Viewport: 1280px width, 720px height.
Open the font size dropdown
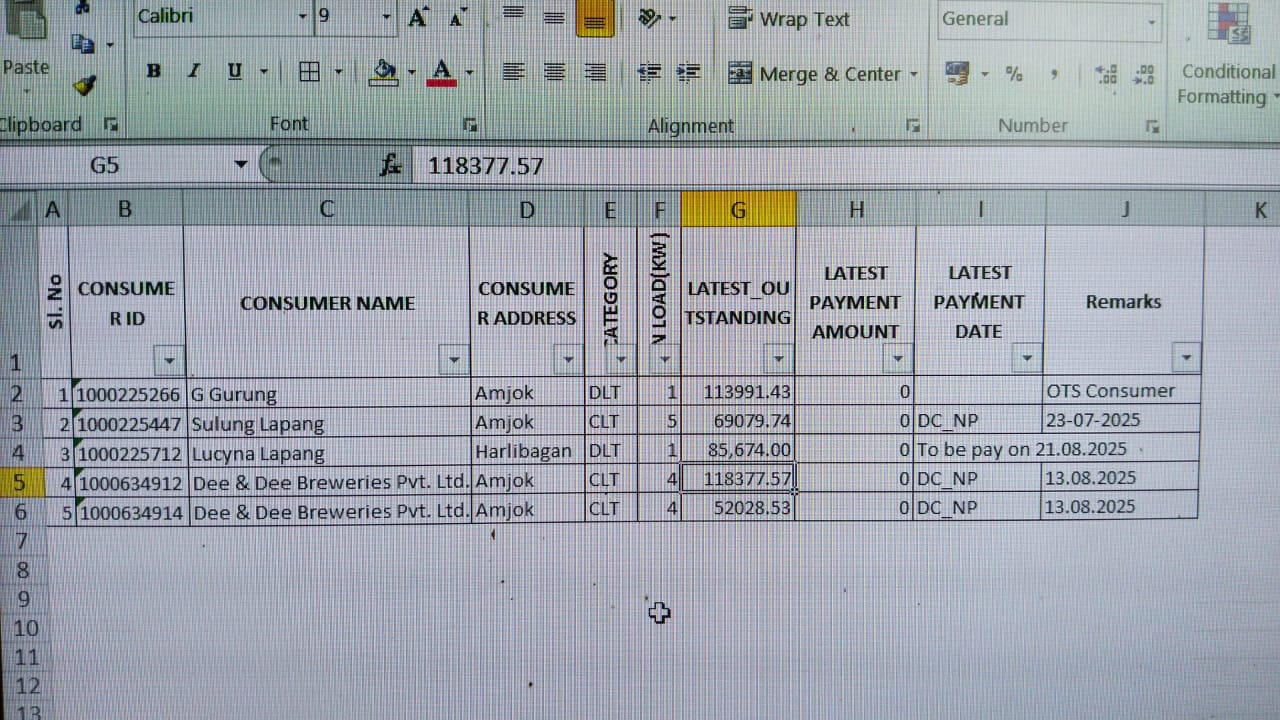click(387, 17)
